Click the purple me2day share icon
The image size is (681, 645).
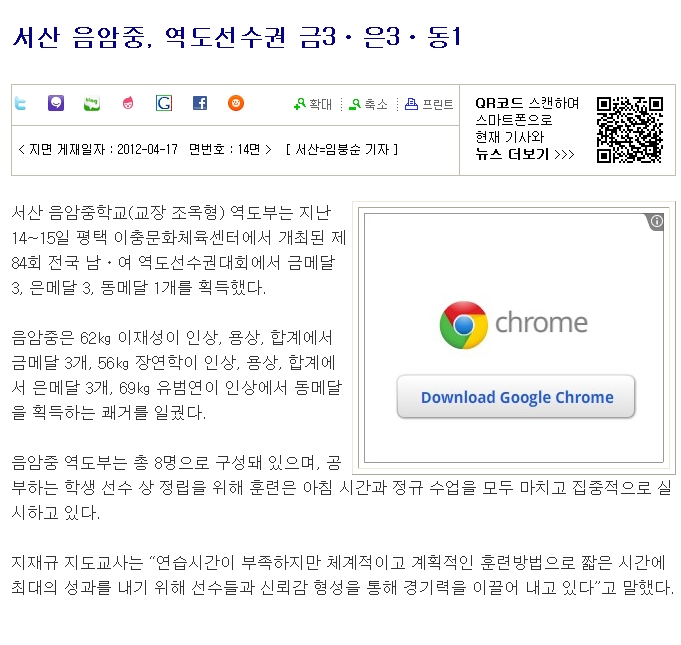pyautogui.click(x=56, y=103)
